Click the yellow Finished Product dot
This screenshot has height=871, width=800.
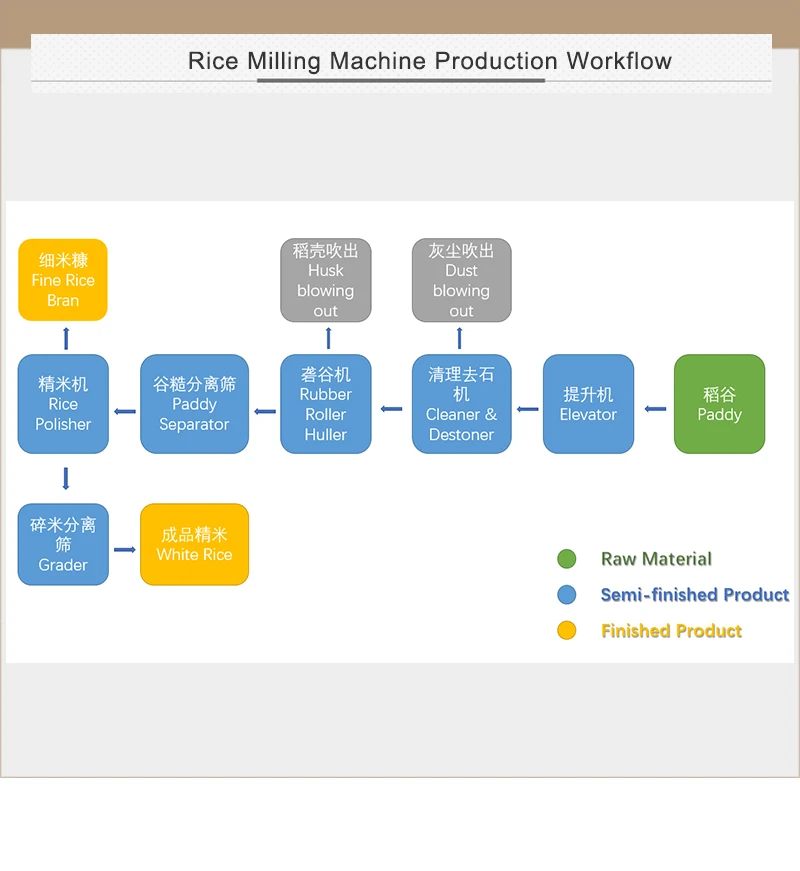567,631
